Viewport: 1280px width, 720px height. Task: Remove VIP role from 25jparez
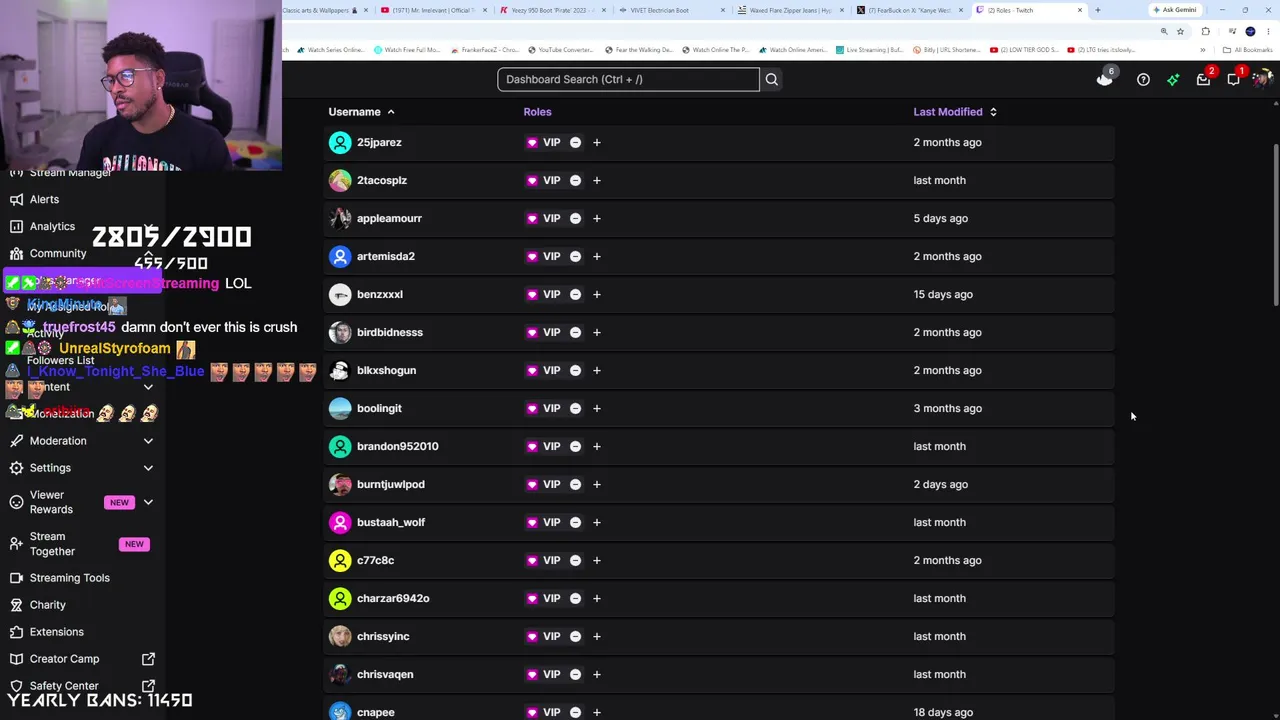575,142
